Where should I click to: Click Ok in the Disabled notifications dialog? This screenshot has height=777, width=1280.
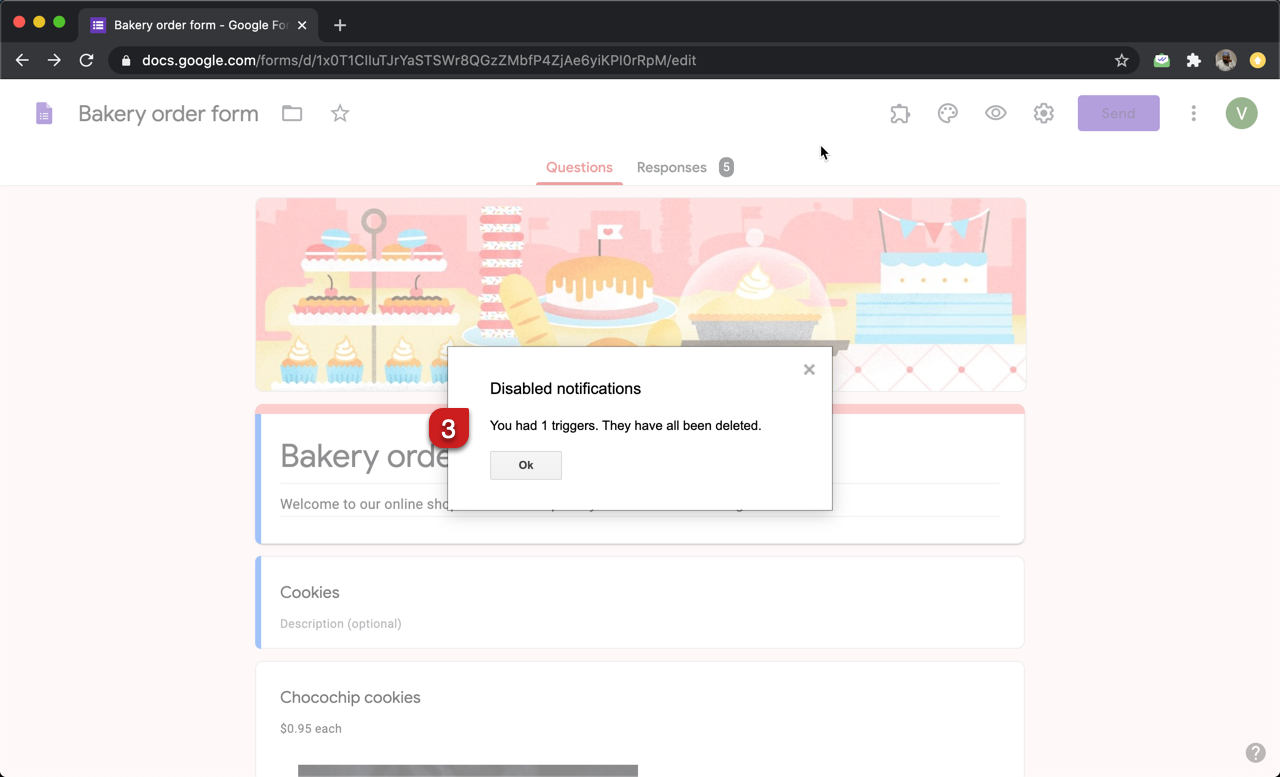pyautogui.click(x=525, y=465)
